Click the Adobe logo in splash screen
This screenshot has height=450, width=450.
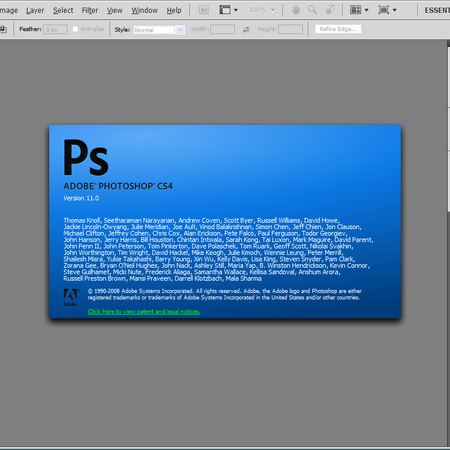(x=71, y=297)
